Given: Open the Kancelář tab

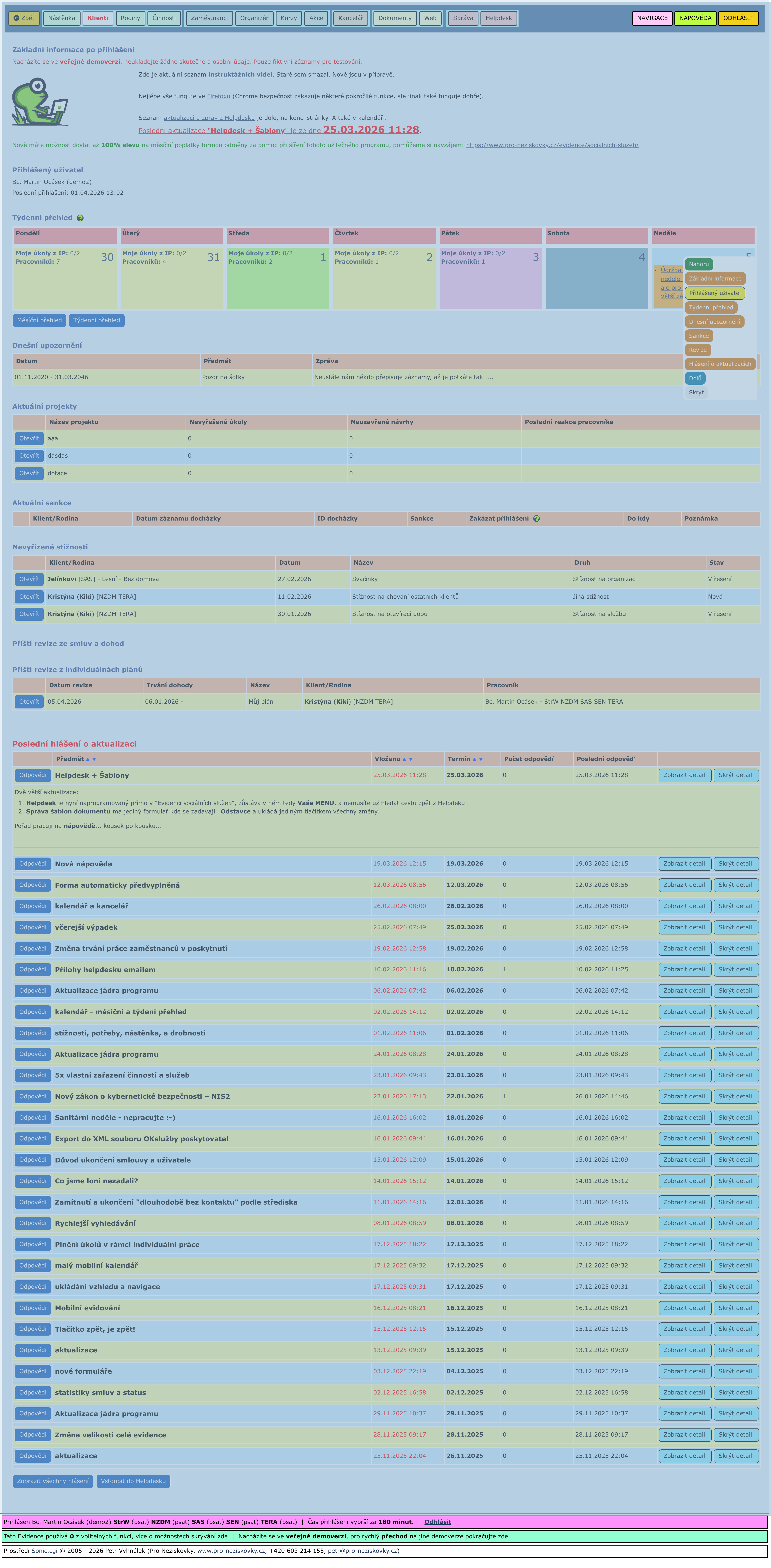Looking at the screenshot, I should click(x=350, y=18).
